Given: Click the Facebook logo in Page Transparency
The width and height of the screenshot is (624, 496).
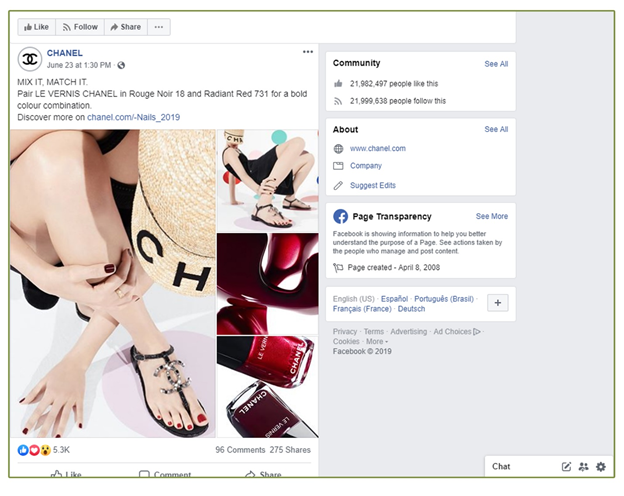Looking at the screenshot, I should point(341,217).
